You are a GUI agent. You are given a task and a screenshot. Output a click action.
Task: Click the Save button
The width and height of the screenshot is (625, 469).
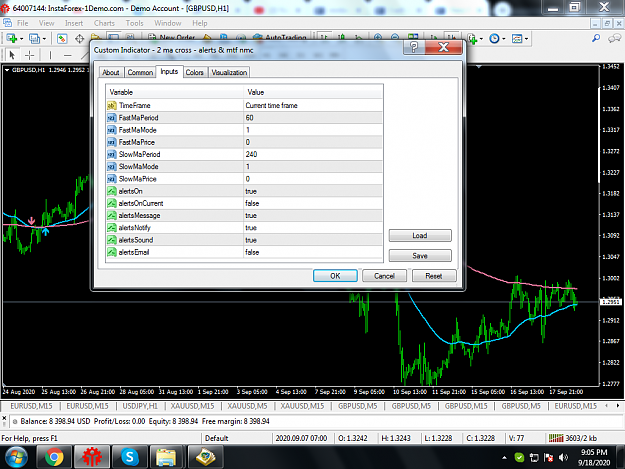(420, 255)
